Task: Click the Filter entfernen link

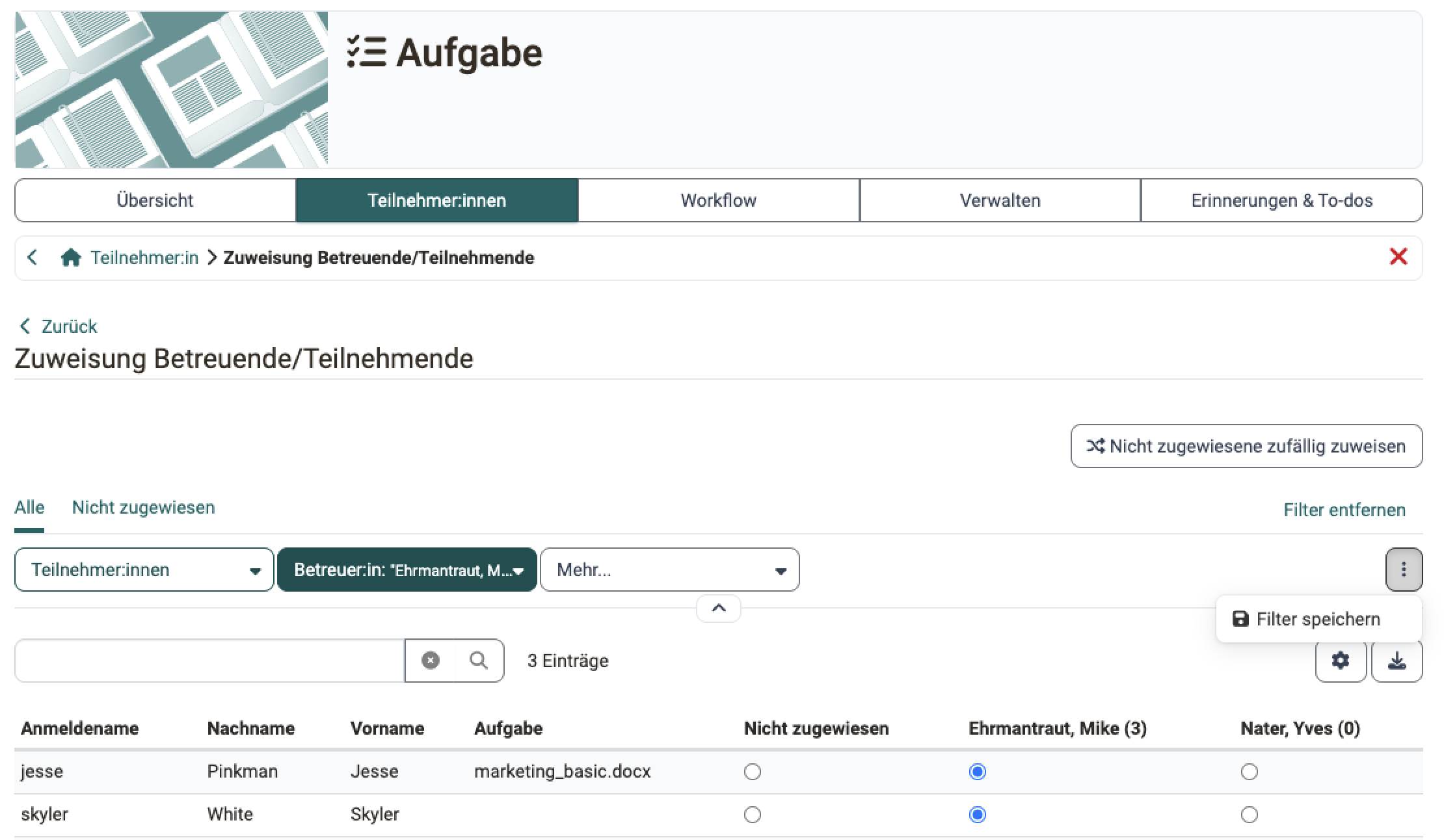Action: [1344, 510]
